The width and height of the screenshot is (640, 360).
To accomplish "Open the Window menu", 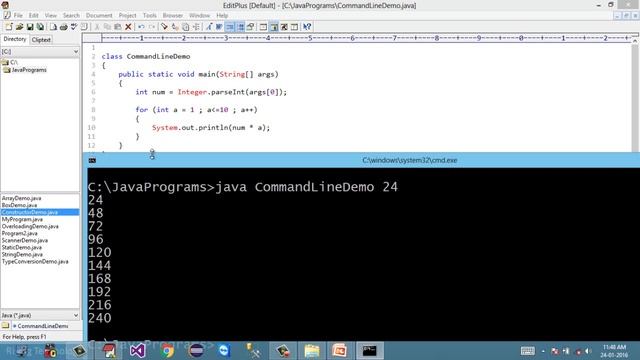I will click(199, 16).
